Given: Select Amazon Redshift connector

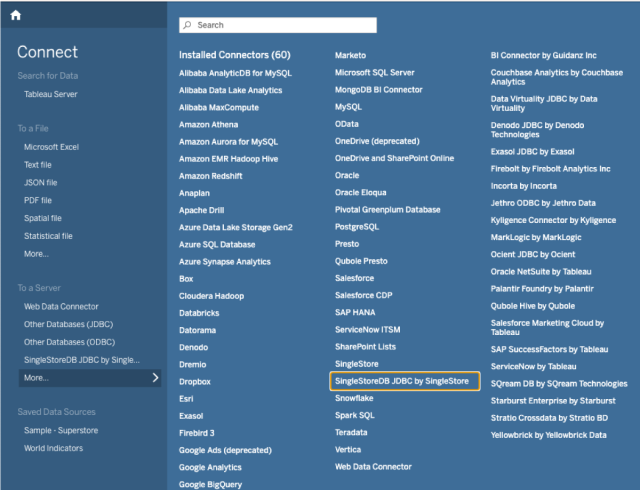Looking at the screenshot, I should click(x=211, y=176).
